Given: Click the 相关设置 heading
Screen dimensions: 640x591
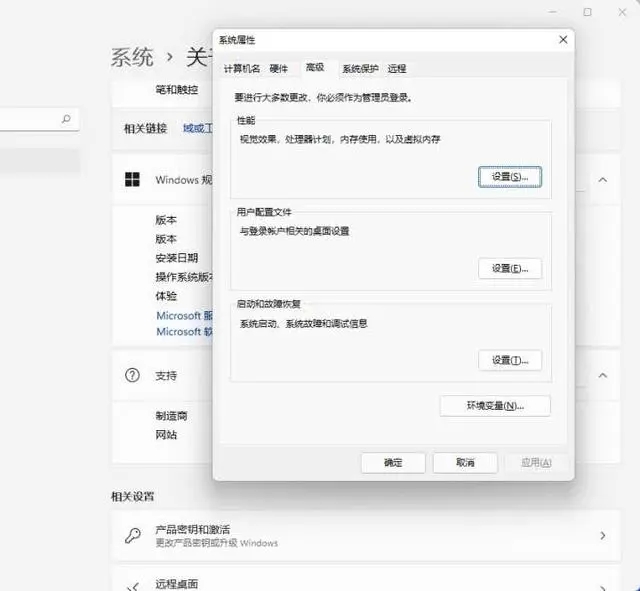Looking at the screenshot, I should pyautogui.click(x=133, y=496).
